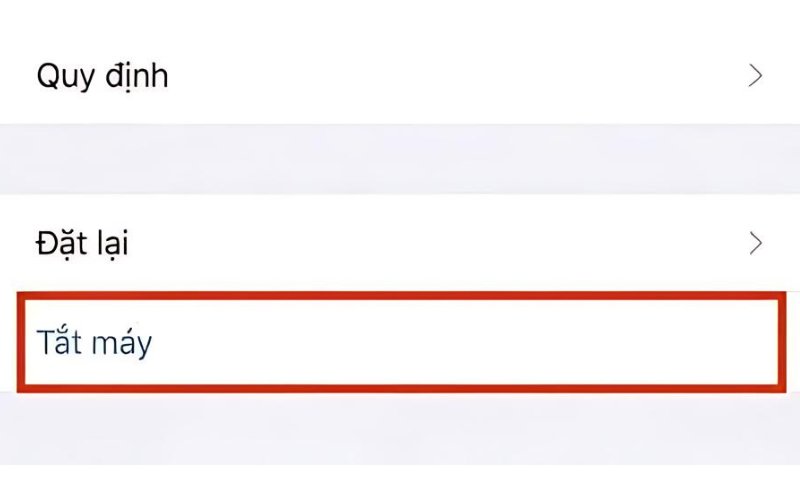Hit the disclosure indicator on Quy định row
Screen dimensions: 800x500
(x=756, y=76)
